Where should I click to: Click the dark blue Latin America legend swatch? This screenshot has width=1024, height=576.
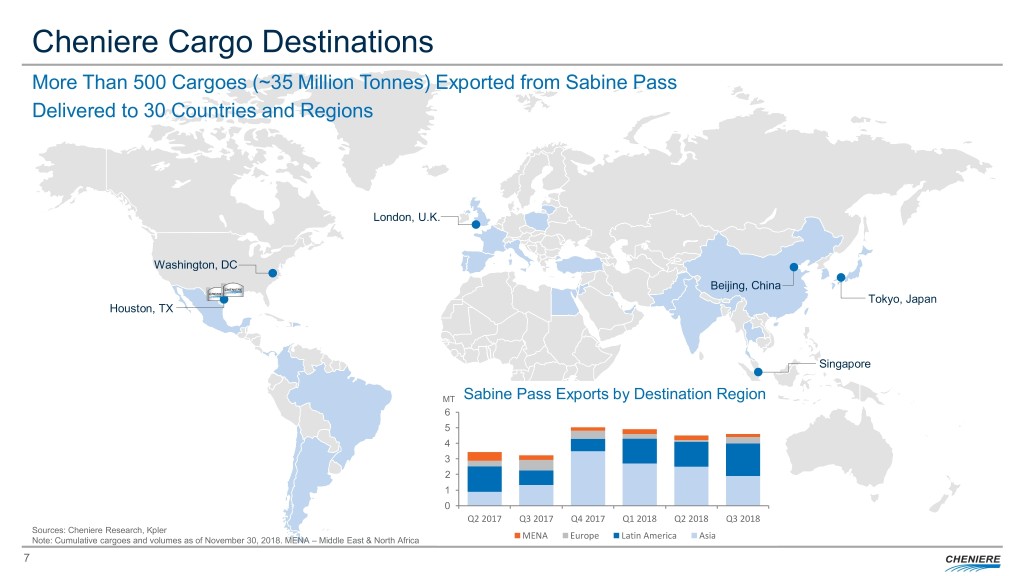tap(618, 536)
